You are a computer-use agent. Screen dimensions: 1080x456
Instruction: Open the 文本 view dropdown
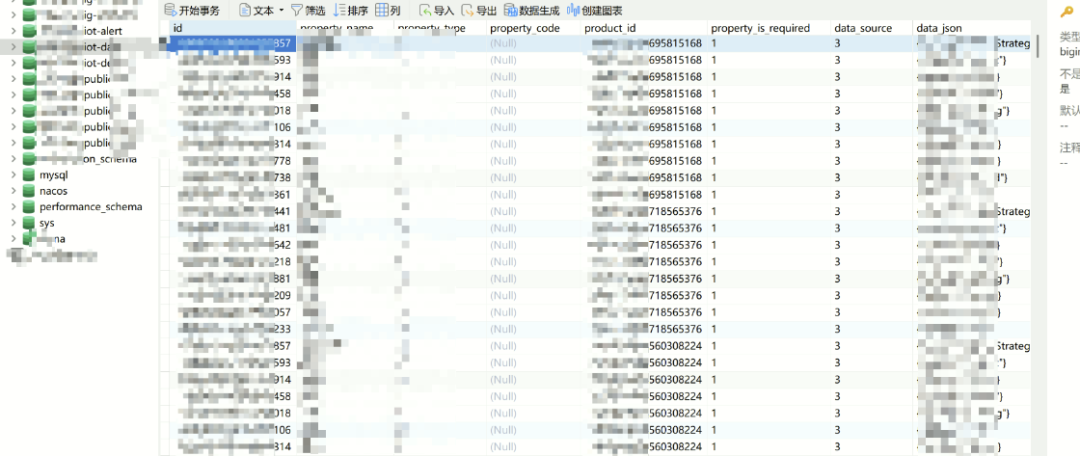(262, 10)
